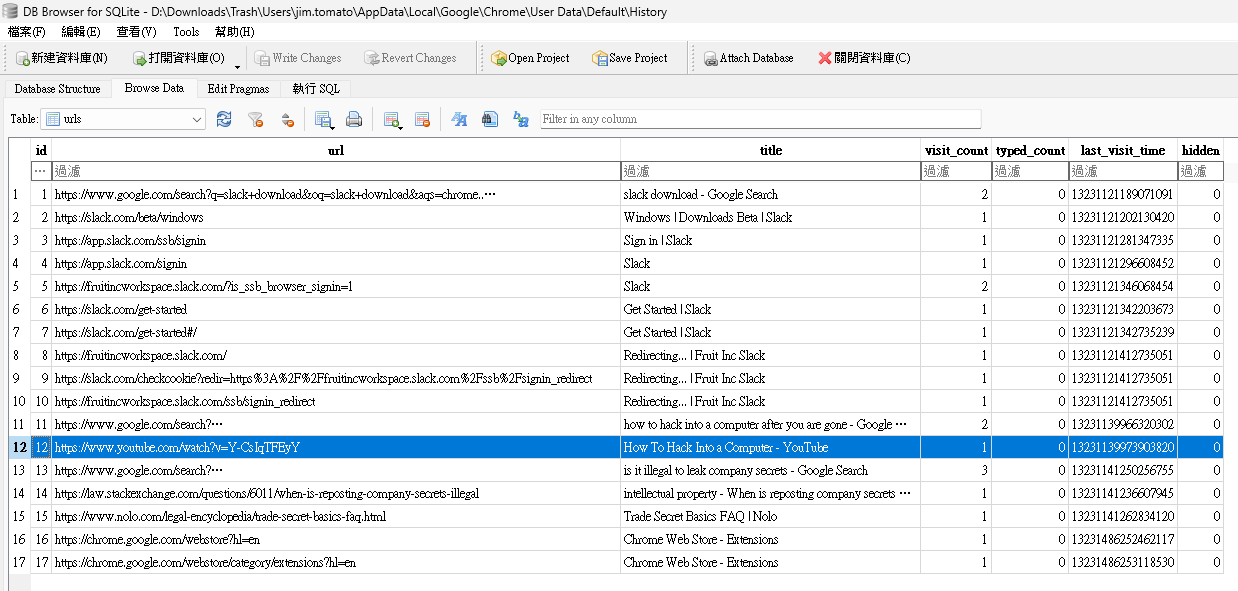The width and height of the screenshot is (1238, 591).
Task: Open the Tools menu
Action: pos(186,32)
